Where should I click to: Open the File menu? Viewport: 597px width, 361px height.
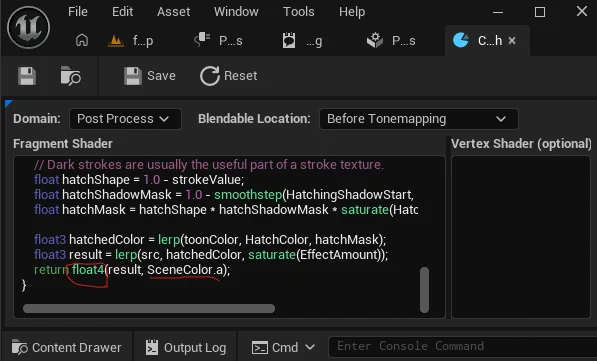pos(78,12)
